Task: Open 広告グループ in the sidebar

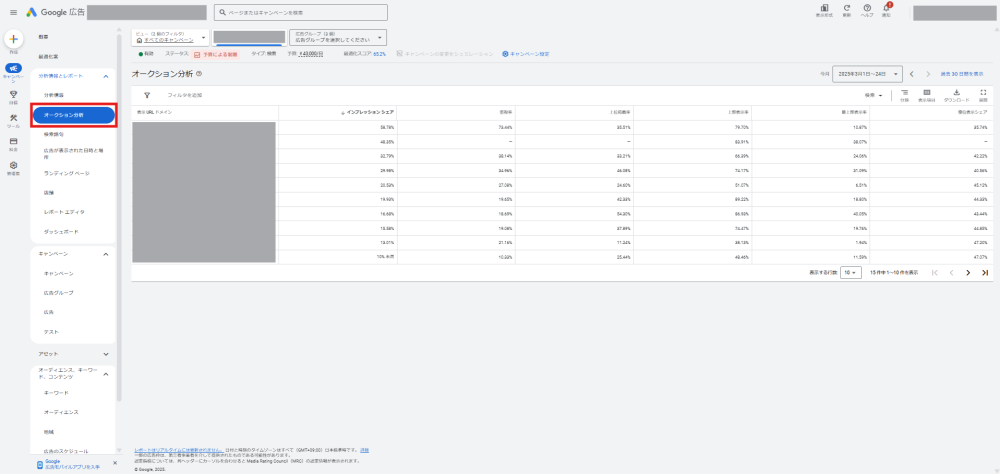Action: 59,292
